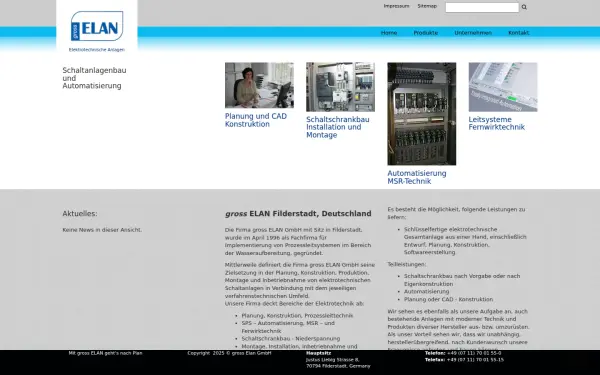The height and width of the screenshot is (375, 600).
Task: Follow the Automatisierung MSR-Technik link
Action: (x=417, y=177)
